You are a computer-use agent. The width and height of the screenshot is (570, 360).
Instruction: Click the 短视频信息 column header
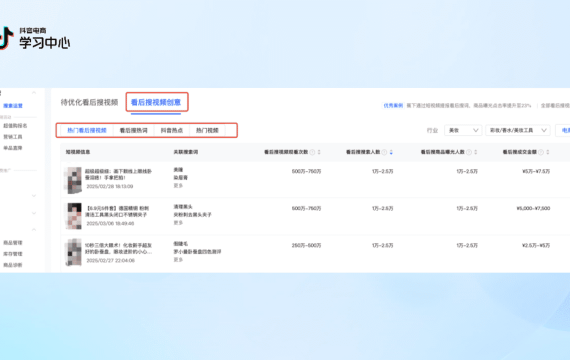click(x=78, y=152)
